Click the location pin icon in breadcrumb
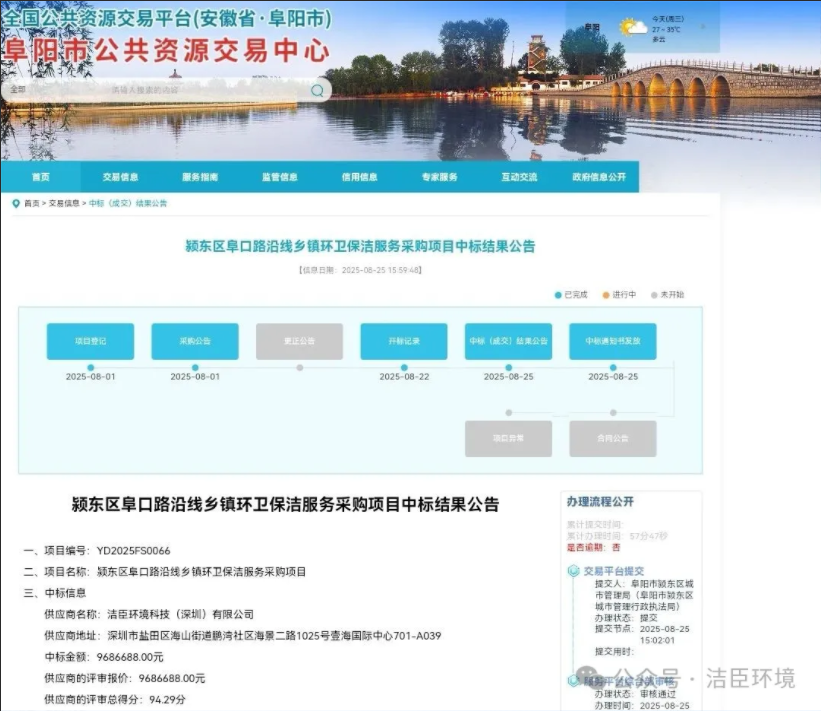821x711 pixels. coord(16,203)
